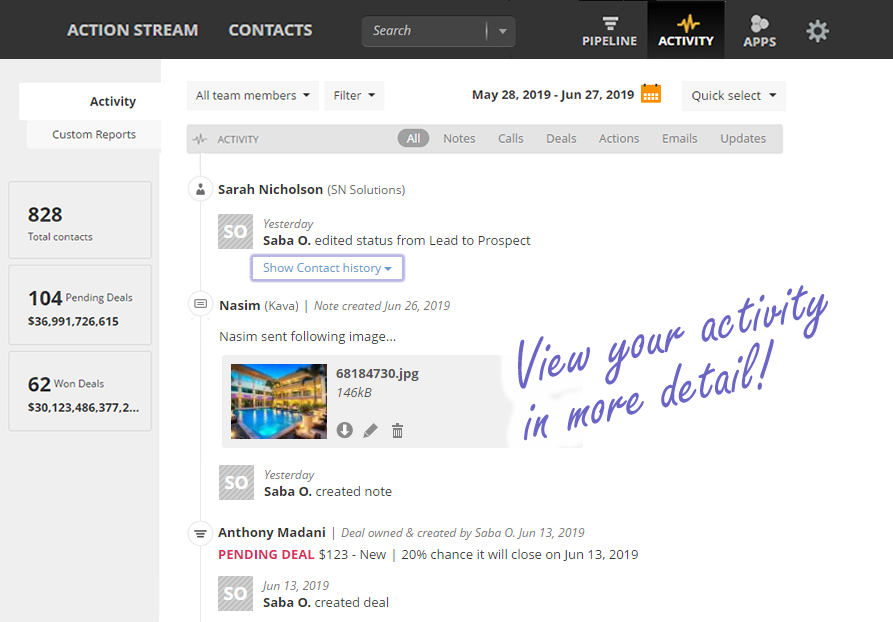Open Anthony Madani contact
893x622 pixels.
click(272, 532)
